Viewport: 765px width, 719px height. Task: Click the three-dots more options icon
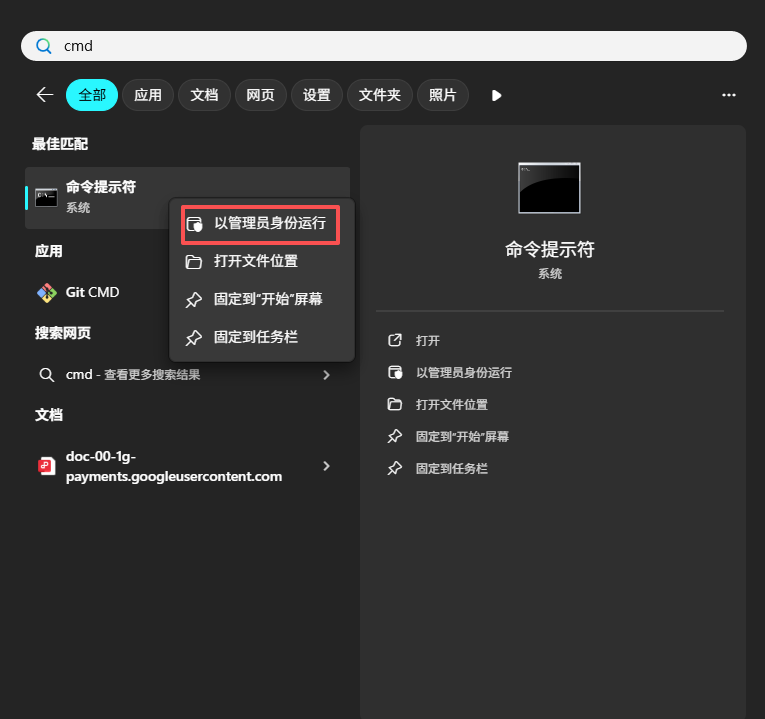click(x=729, y=95)
